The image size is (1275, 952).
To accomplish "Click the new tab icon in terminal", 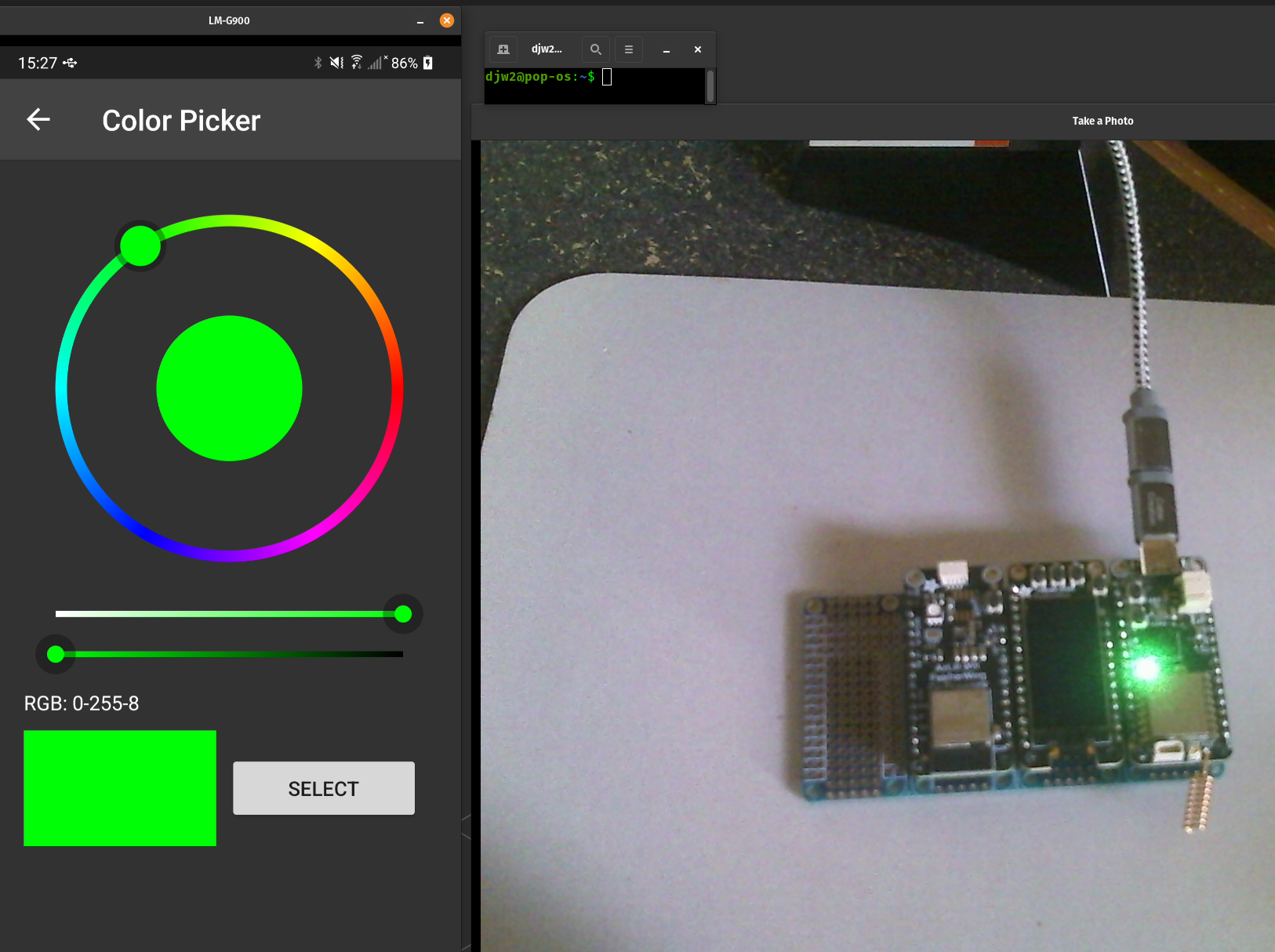I will (x=503, y=49).
